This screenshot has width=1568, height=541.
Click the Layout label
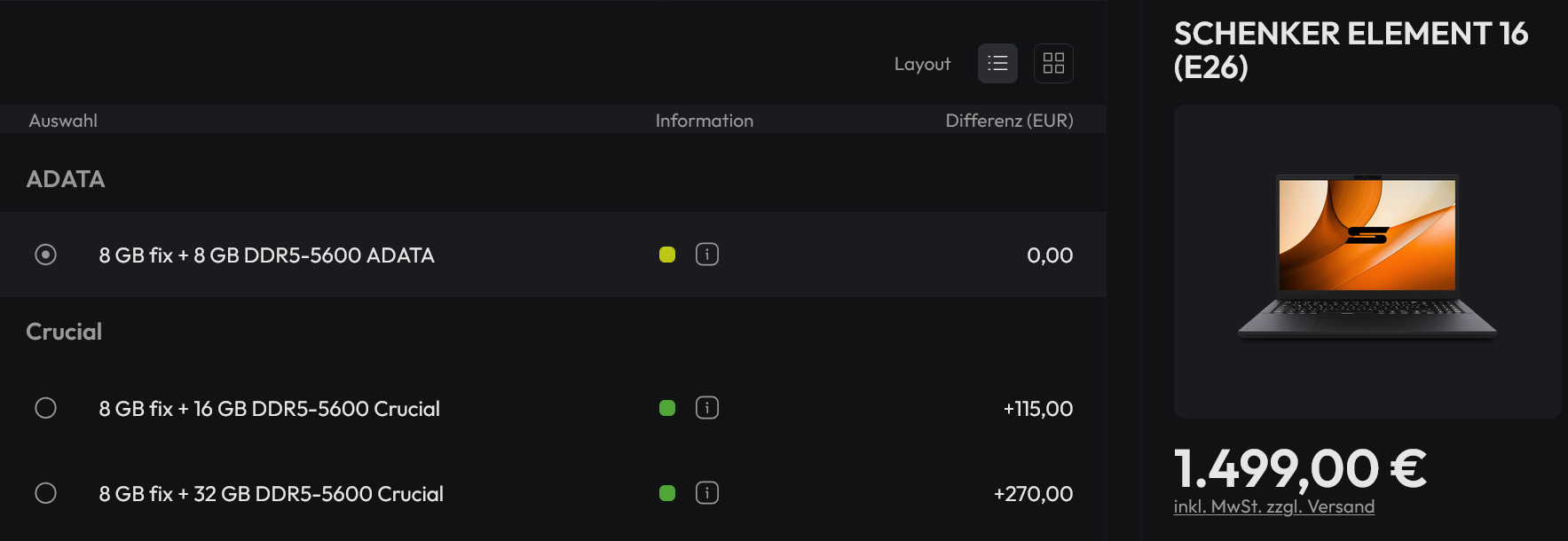(922, 64)
